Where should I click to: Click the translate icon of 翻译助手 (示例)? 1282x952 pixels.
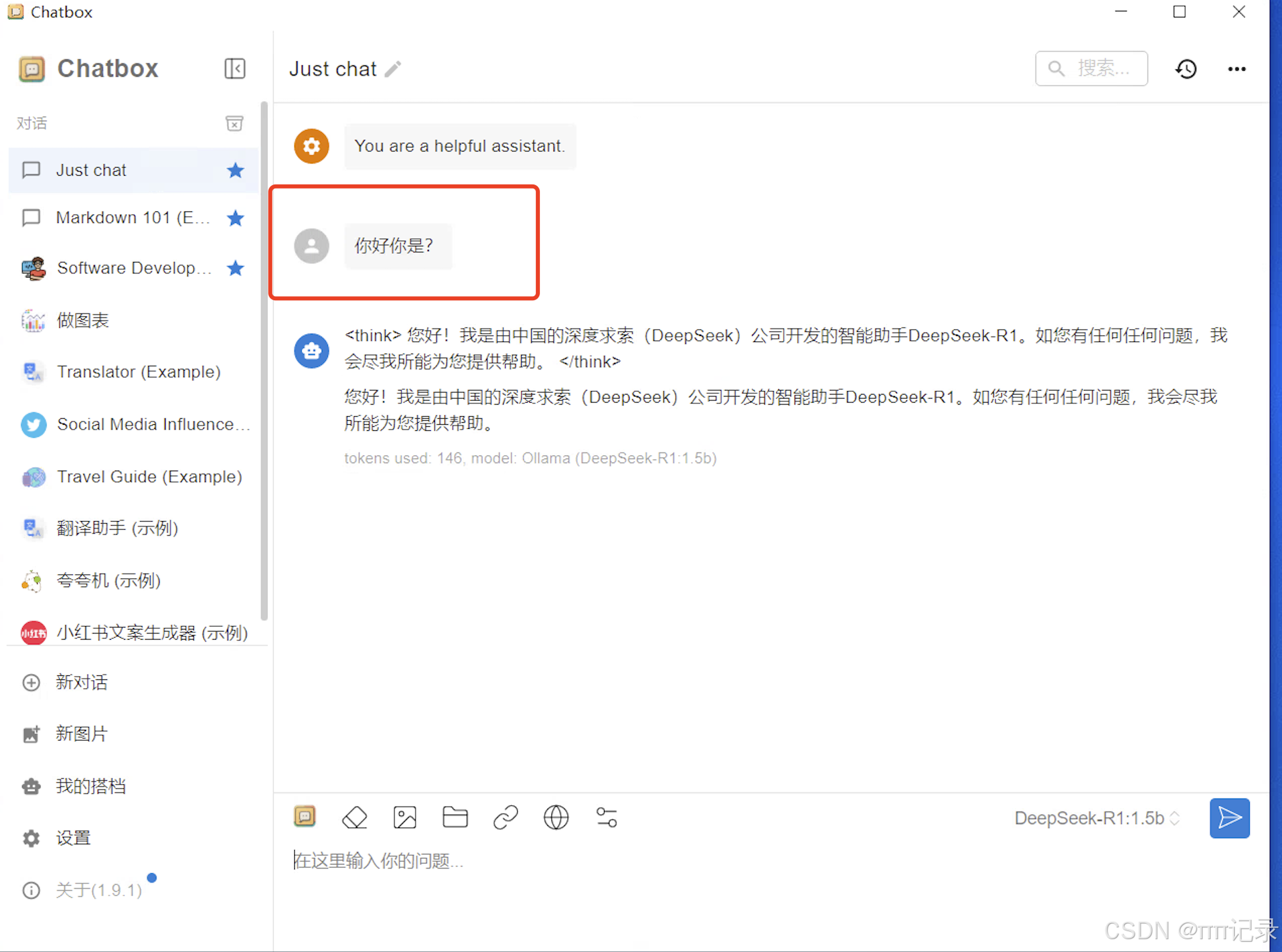[33, 529]
